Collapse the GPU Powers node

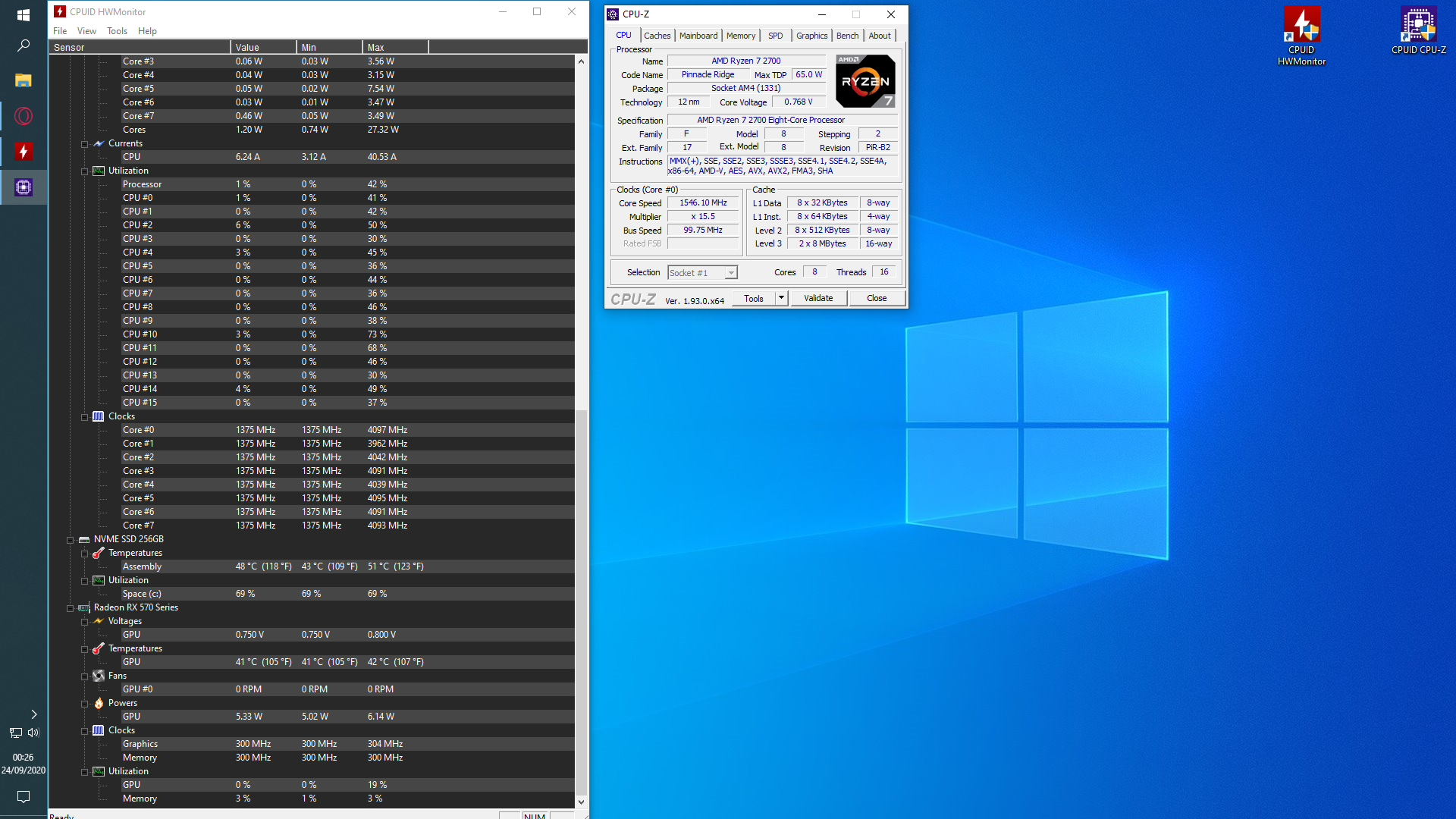(85, 704)
